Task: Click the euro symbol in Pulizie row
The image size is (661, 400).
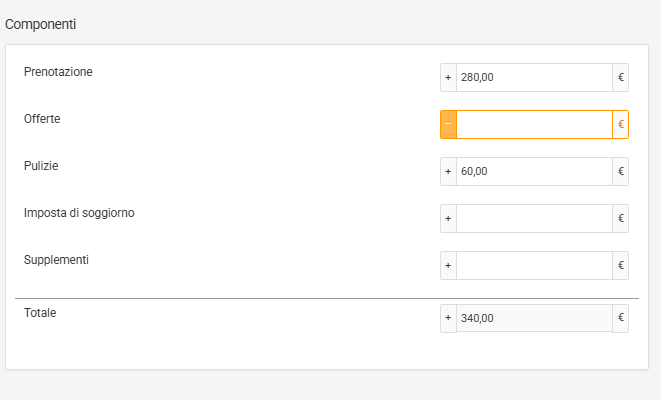Action: [621, 172]
